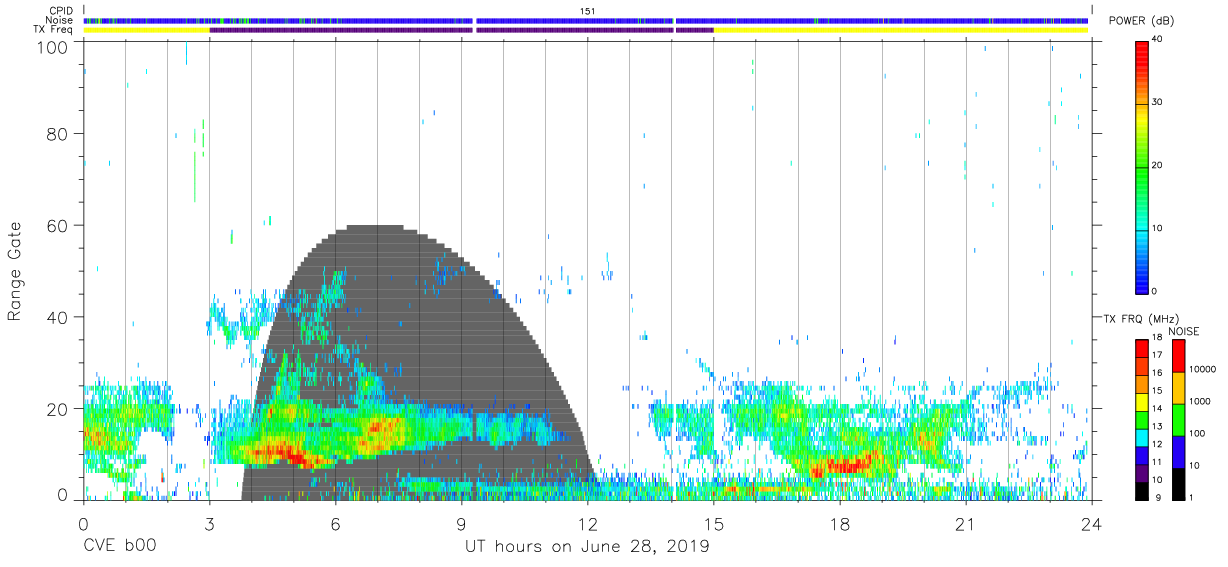
Task: Click the UT hours axis tick 3
Action: pos(209,524)
